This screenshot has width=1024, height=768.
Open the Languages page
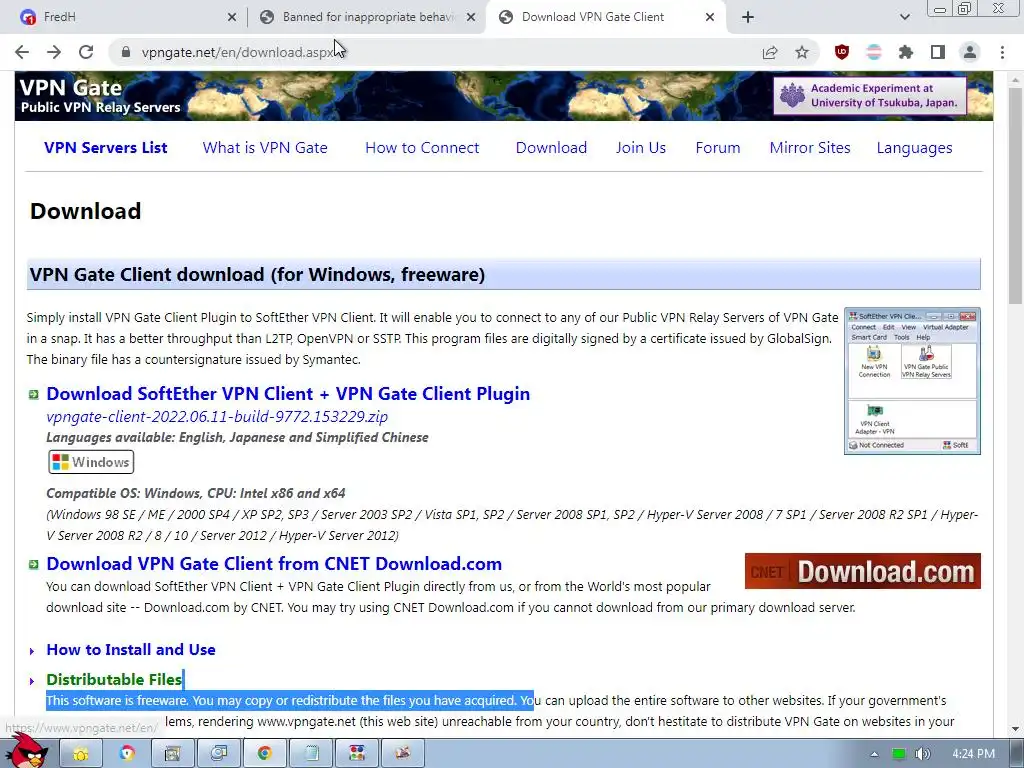(x=914, y=148)
